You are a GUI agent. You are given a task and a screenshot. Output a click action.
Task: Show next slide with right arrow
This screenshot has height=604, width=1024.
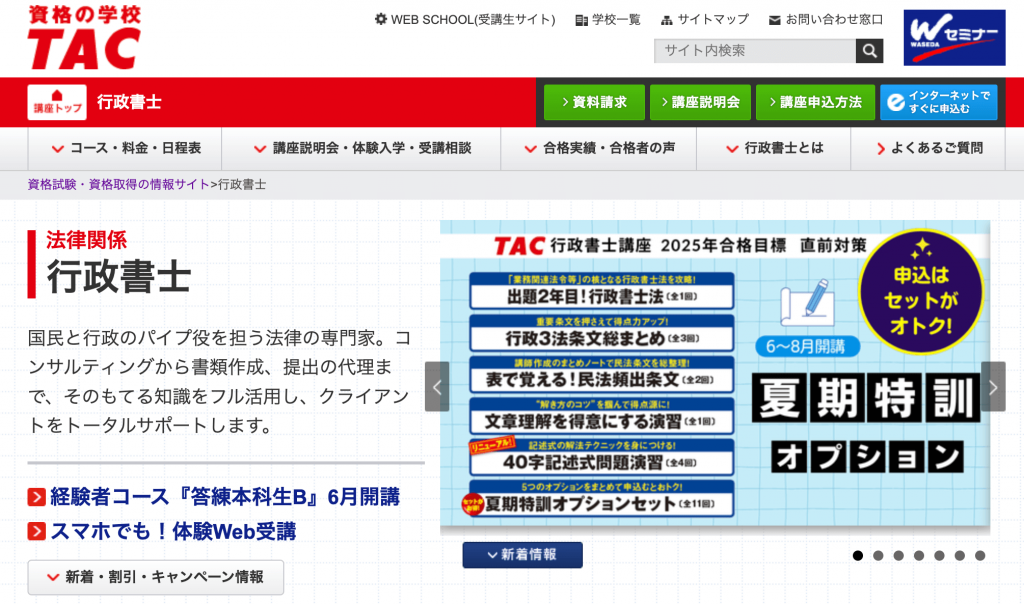click(993, 387)
